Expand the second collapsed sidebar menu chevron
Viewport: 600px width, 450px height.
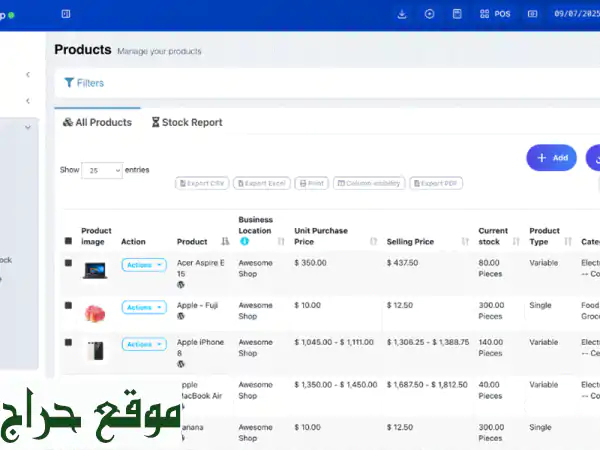pyautogui.click(x=28, y=101)
